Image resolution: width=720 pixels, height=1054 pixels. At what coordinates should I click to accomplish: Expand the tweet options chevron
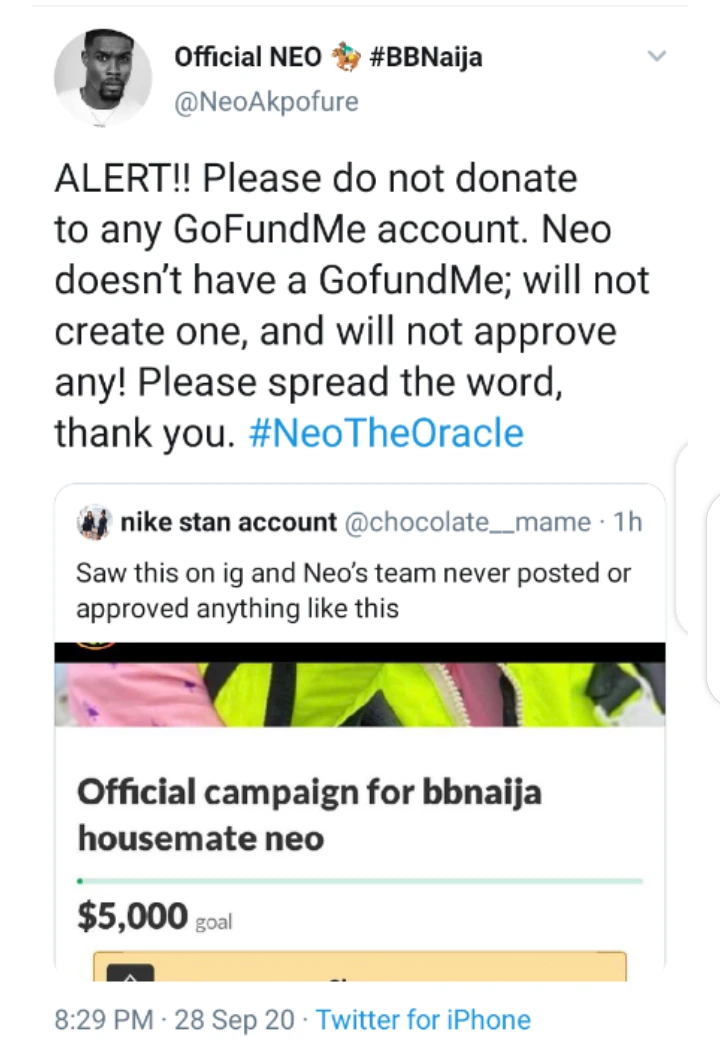point(656,57)
